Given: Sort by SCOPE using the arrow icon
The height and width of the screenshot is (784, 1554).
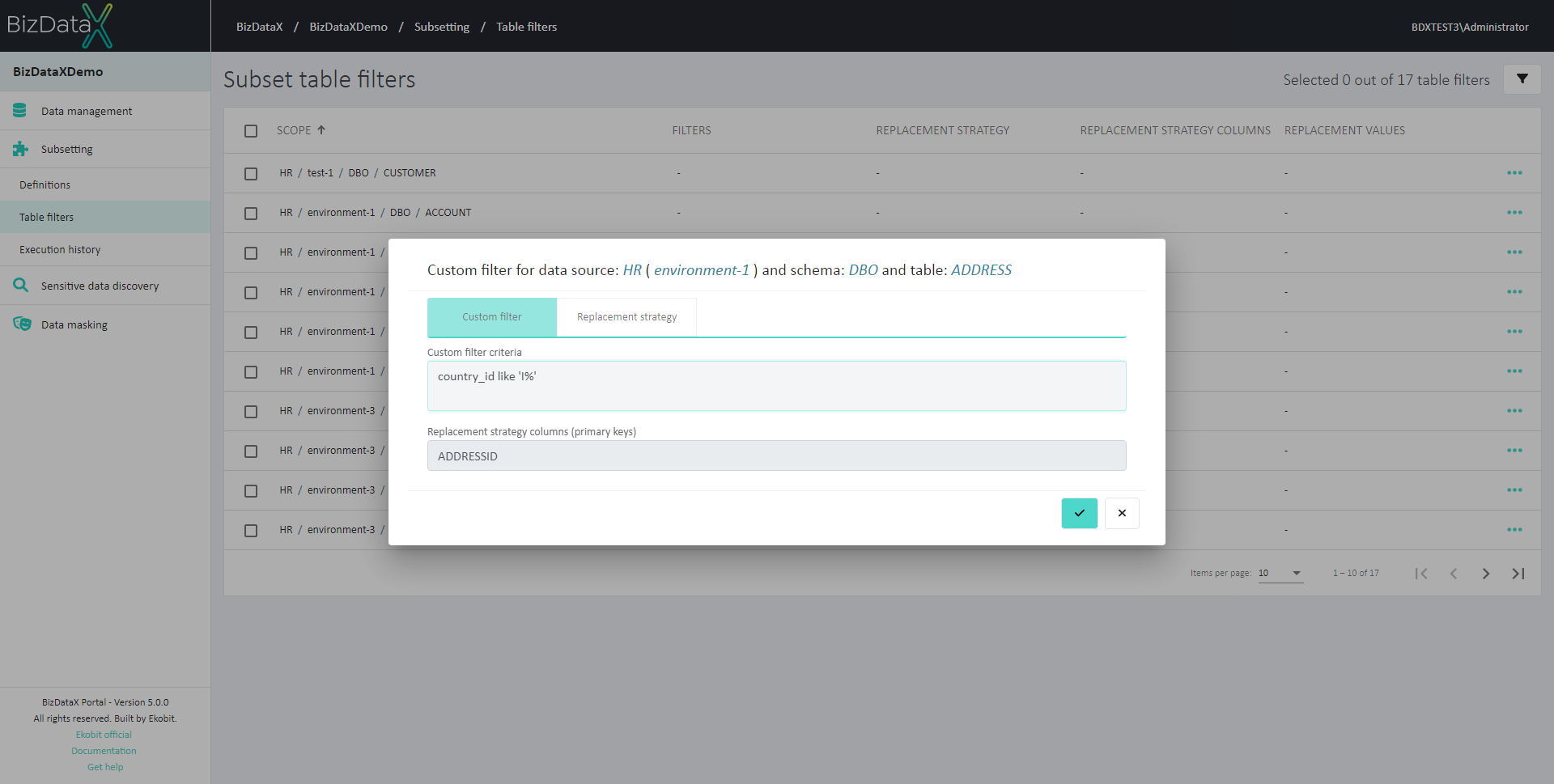Looking at the screenshot, I should point(321,129).
